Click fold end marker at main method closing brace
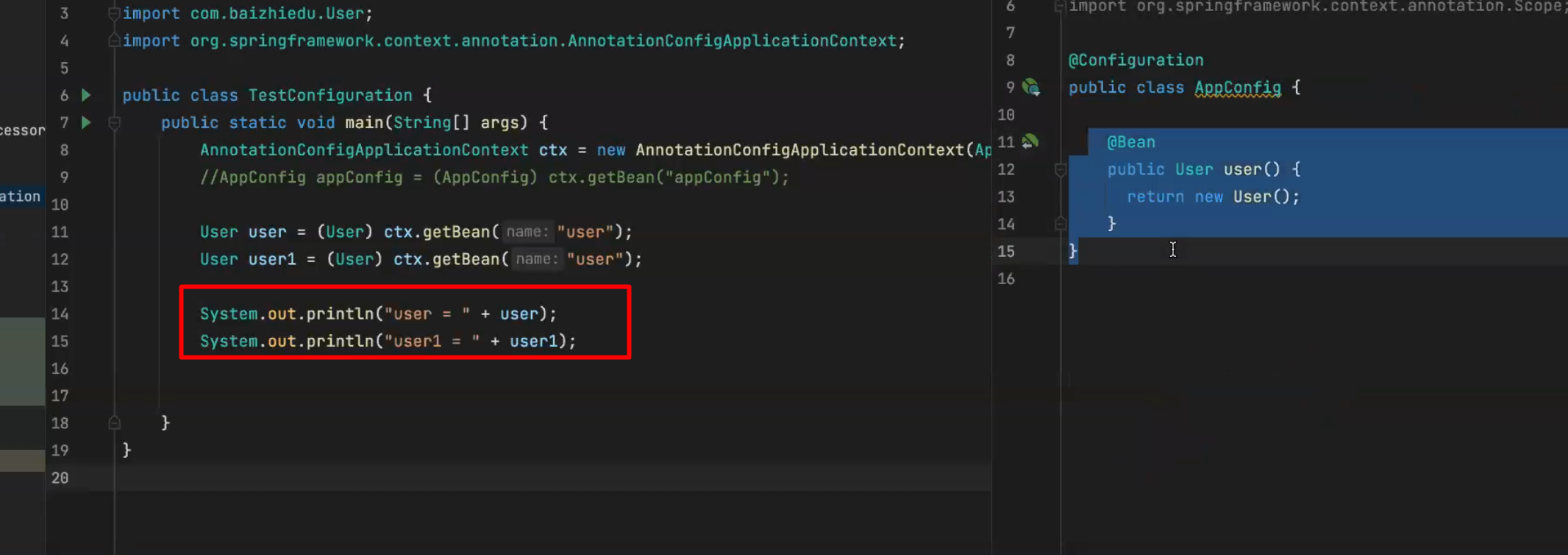 [x=114, y=423]
